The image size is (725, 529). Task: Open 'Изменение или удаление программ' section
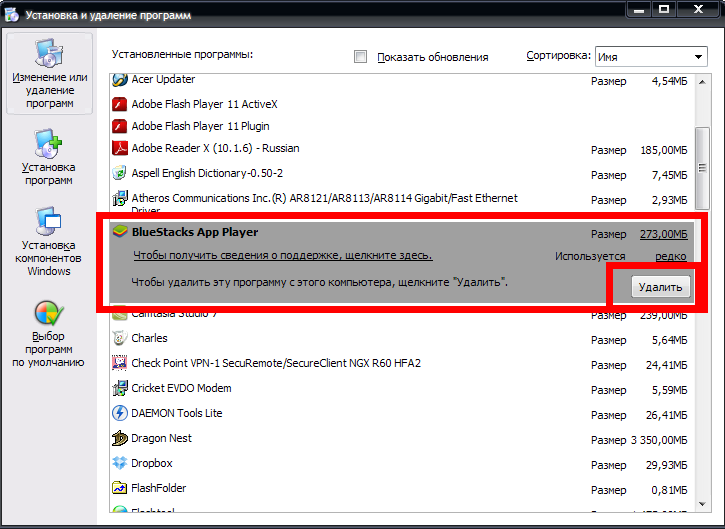[x=49, y=75]
